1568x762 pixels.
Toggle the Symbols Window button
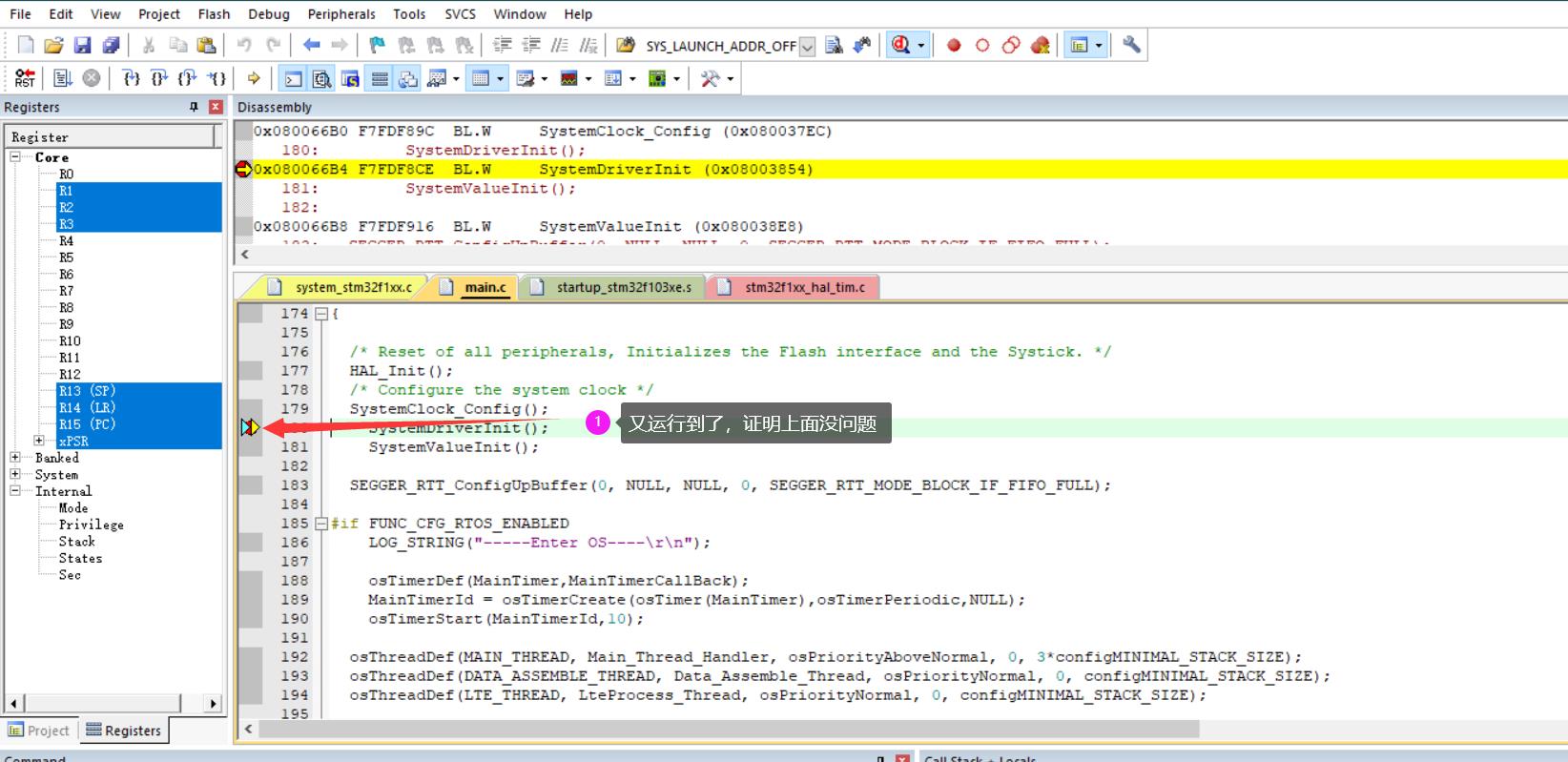pos(351,78)
